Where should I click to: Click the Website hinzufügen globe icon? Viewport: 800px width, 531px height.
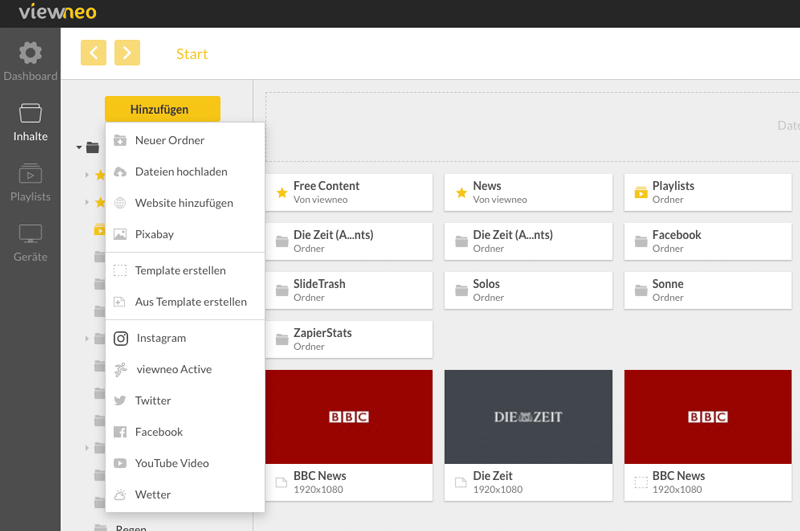(120, 203)
